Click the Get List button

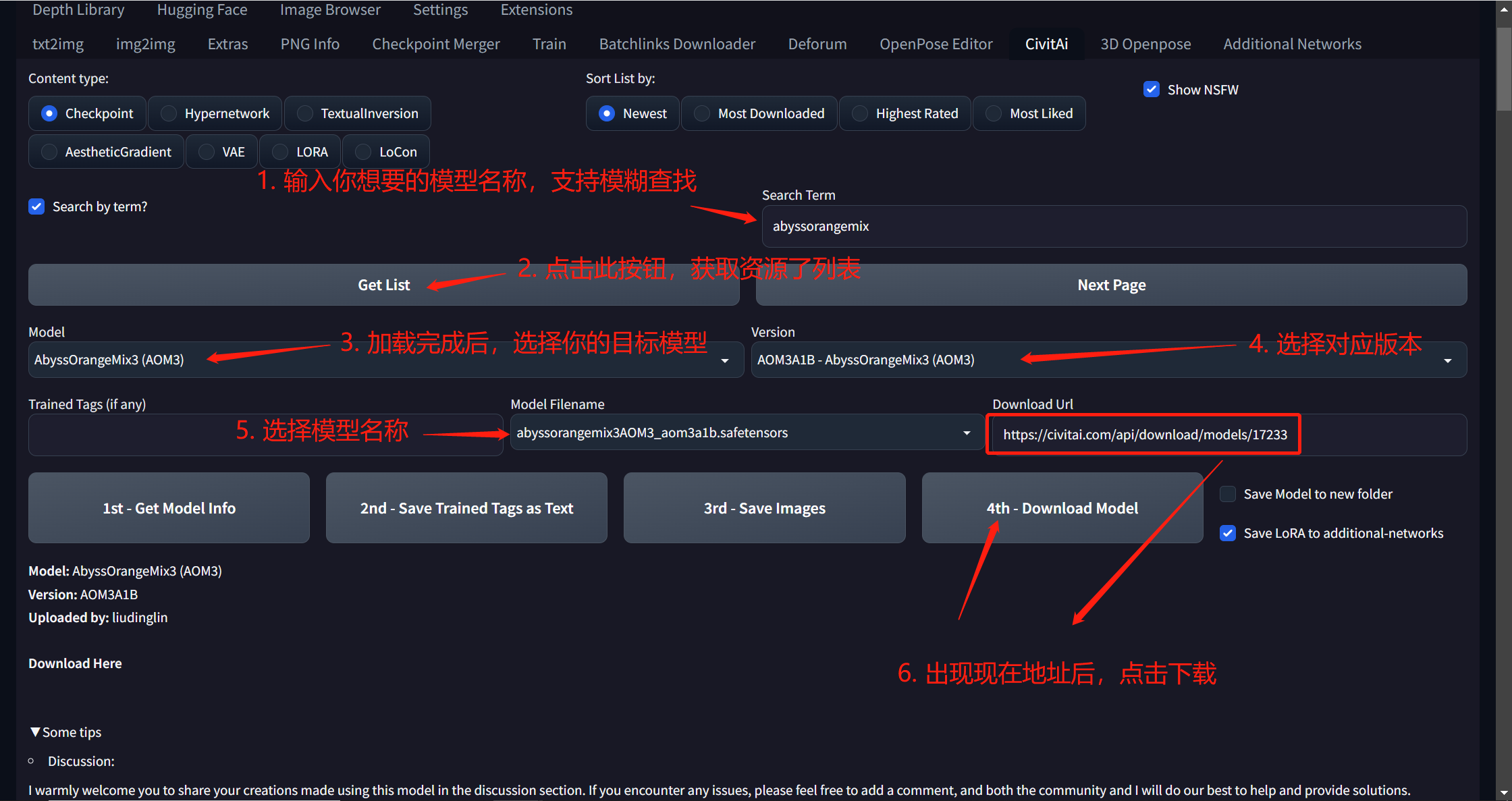pyautogui.click(x=383, y=285)
